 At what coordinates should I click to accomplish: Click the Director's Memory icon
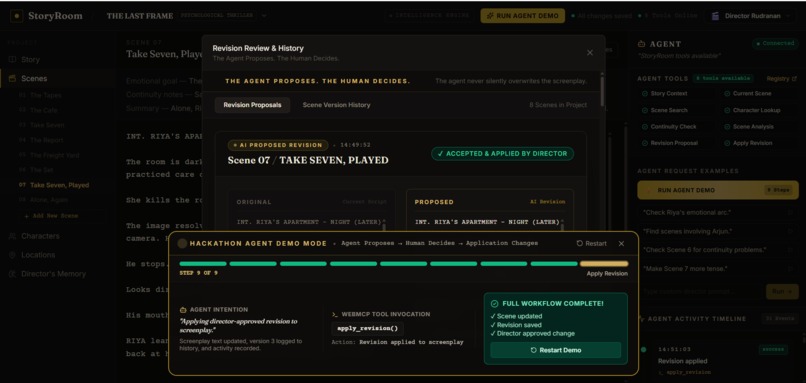[13, 274]
